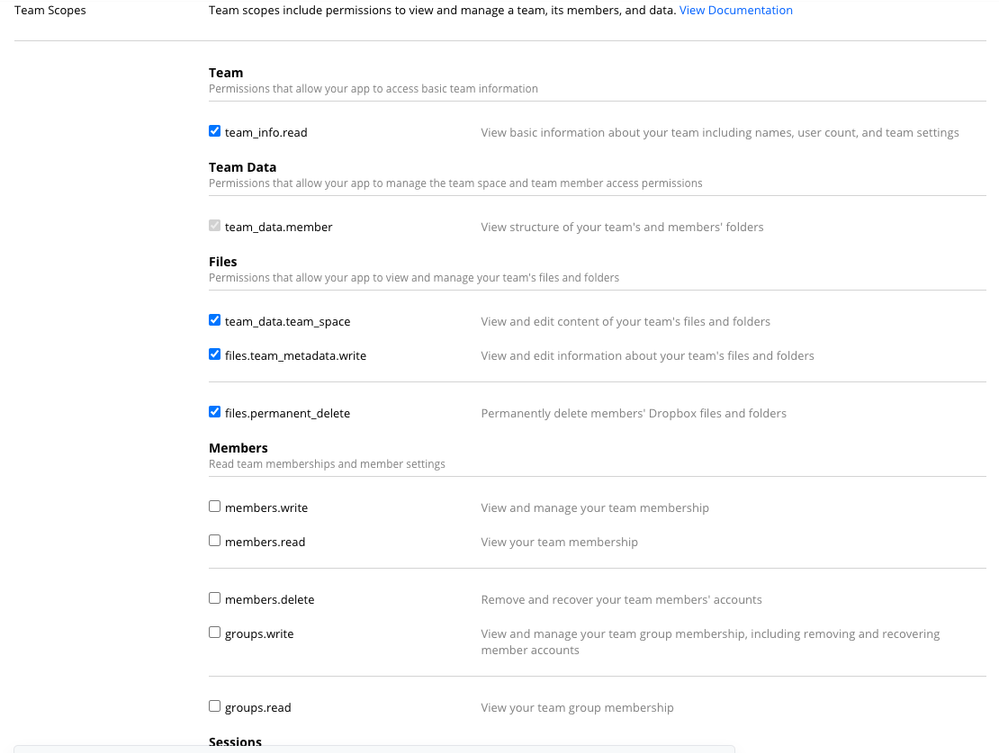Uncheck the team_info.read checkbox
This screenshot has width=999, height=753.
tap(215, 131)
